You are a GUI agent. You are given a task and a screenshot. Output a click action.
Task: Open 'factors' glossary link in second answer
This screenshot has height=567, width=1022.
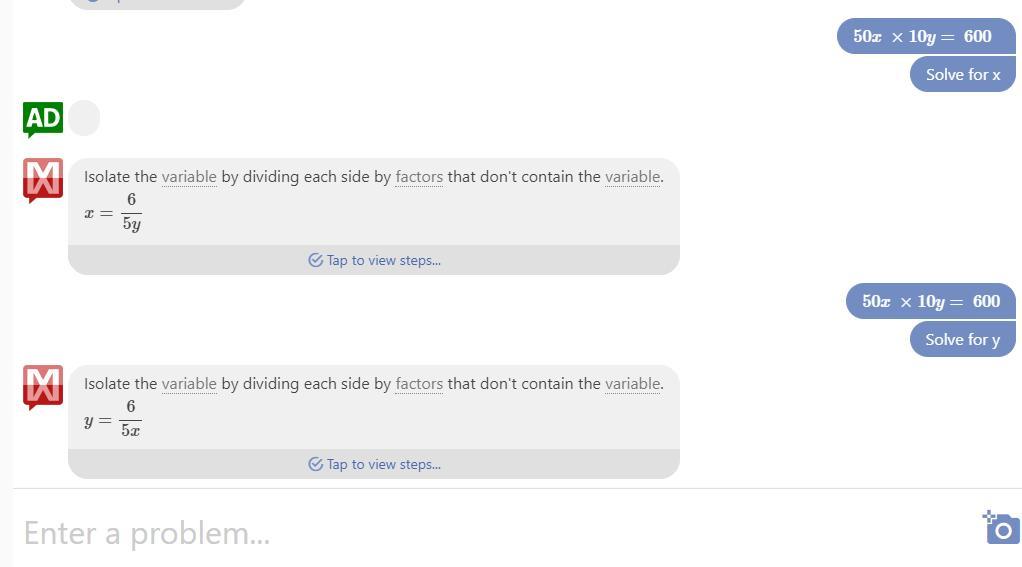click(419, 384)
